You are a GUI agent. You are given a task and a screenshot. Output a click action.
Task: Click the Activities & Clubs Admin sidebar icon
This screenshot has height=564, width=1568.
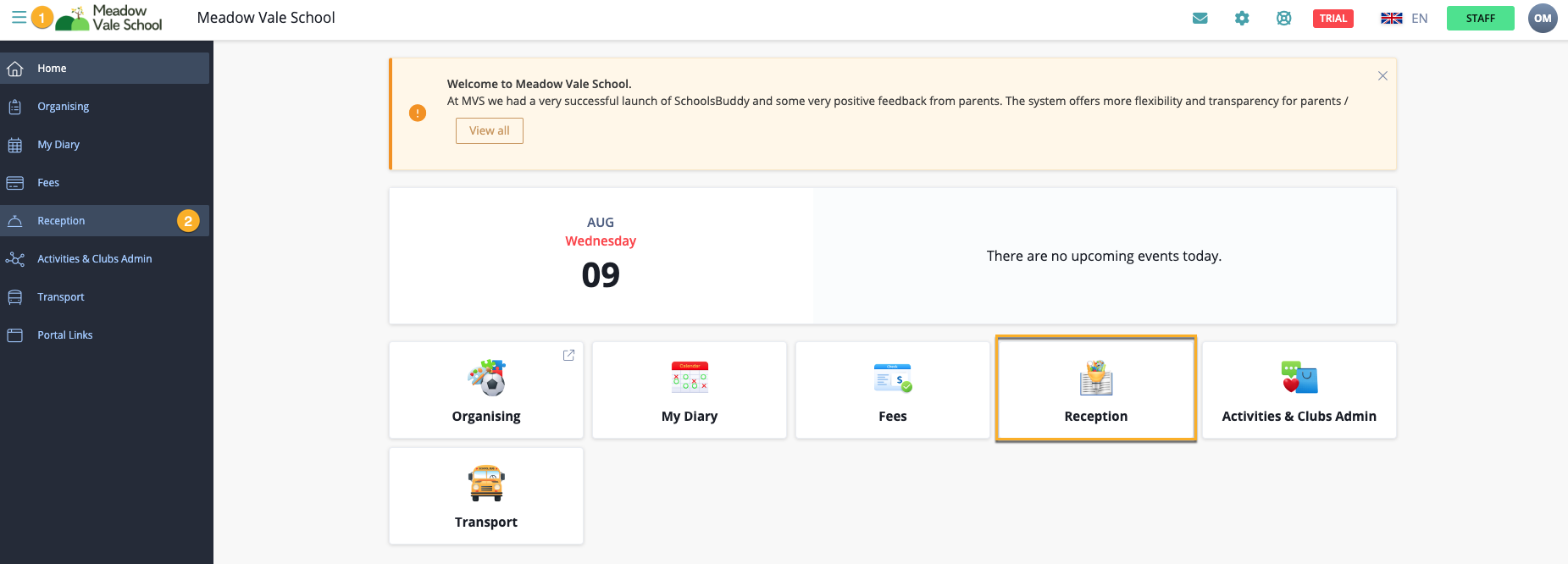16,258
